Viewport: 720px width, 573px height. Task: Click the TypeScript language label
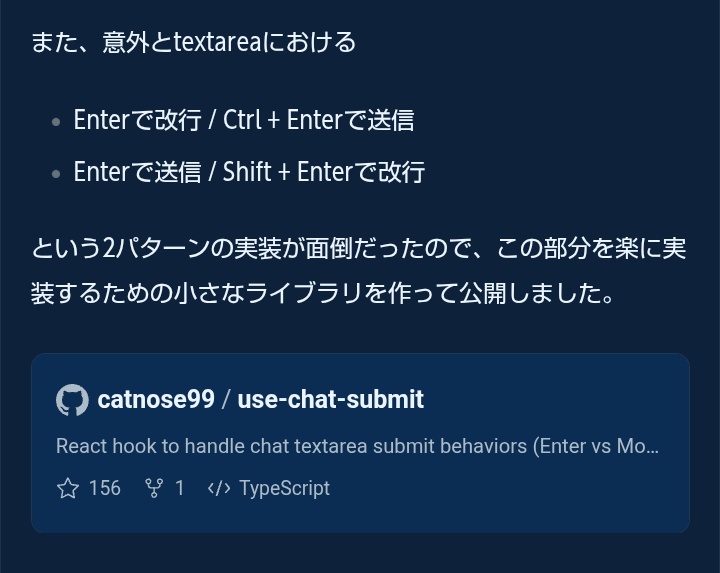coord(284,488)
